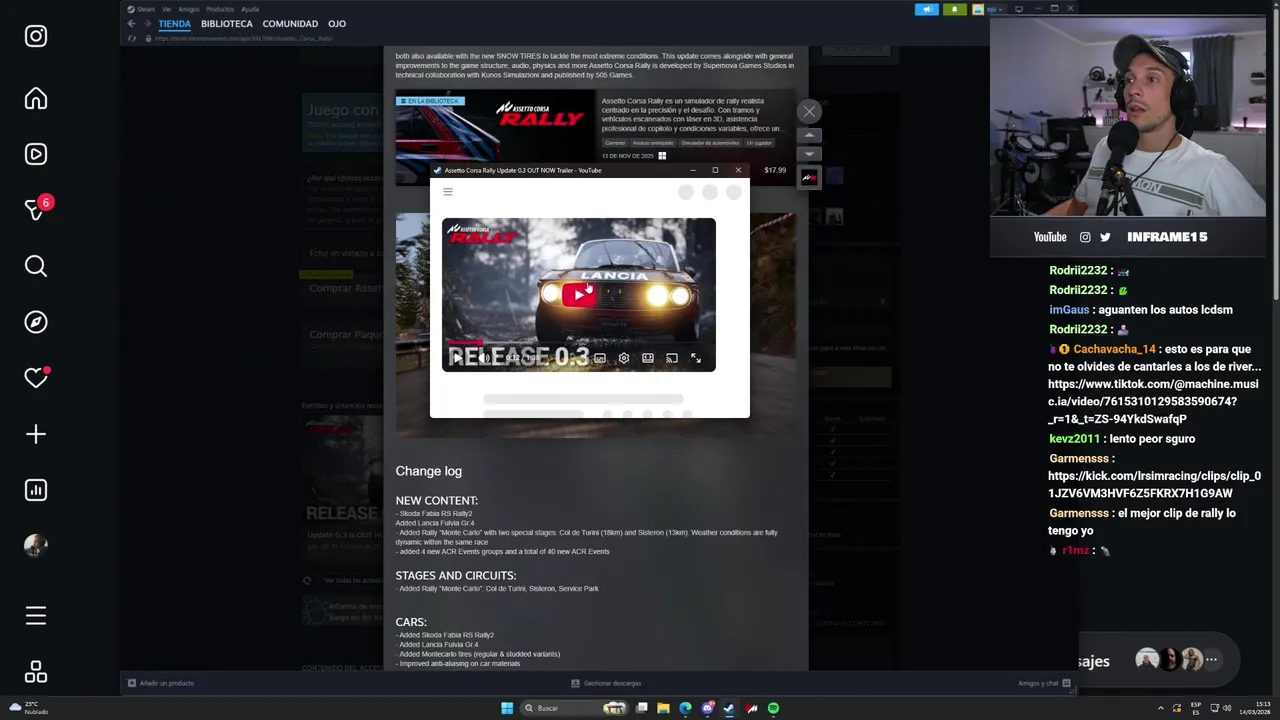This screenshot has height=720, width=1280.
Task: Go to previous news item arrow
Action: coord(809,135)
